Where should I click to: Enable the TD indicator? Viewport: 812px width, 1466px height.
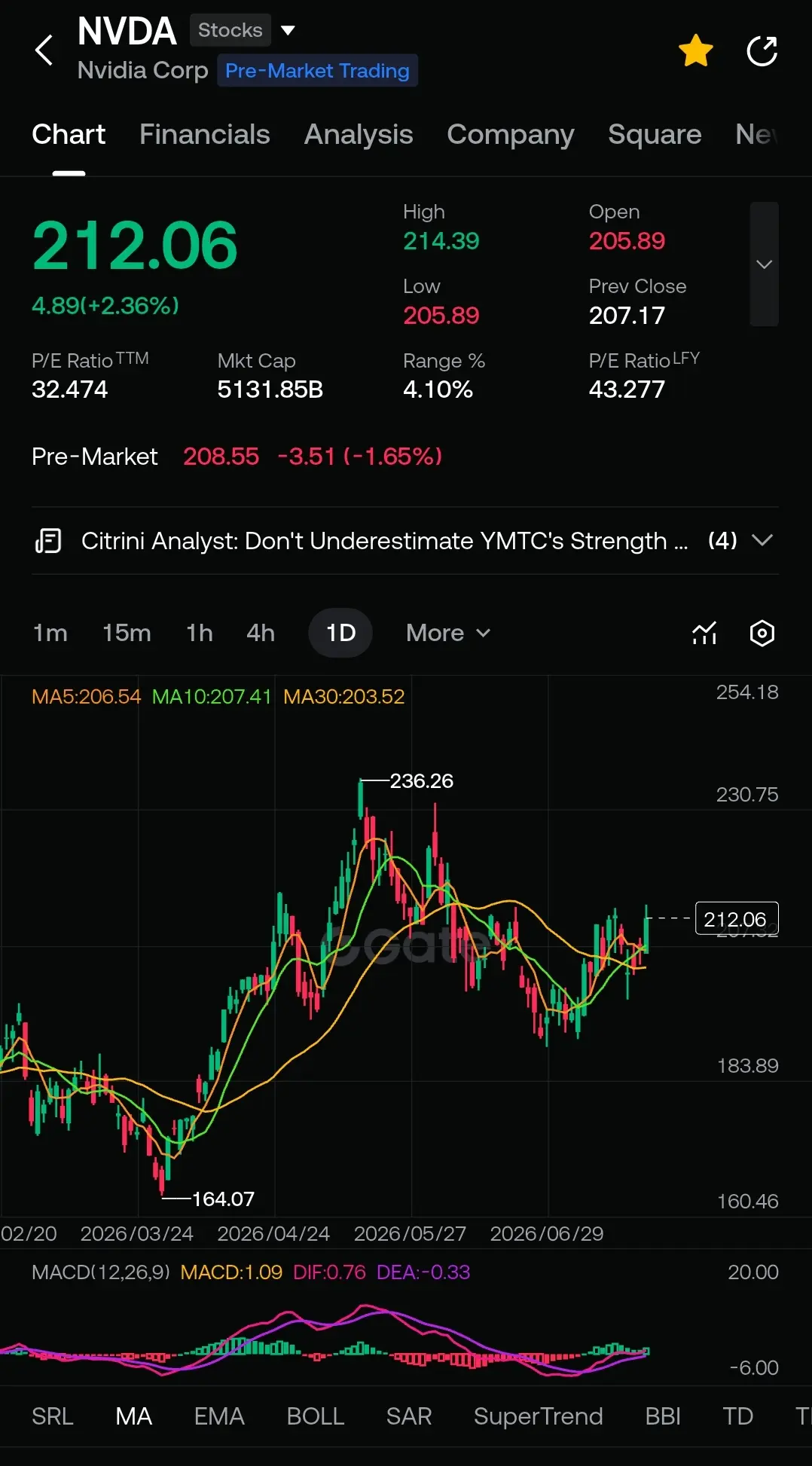pyautogui.click(x=738, y=1416)
